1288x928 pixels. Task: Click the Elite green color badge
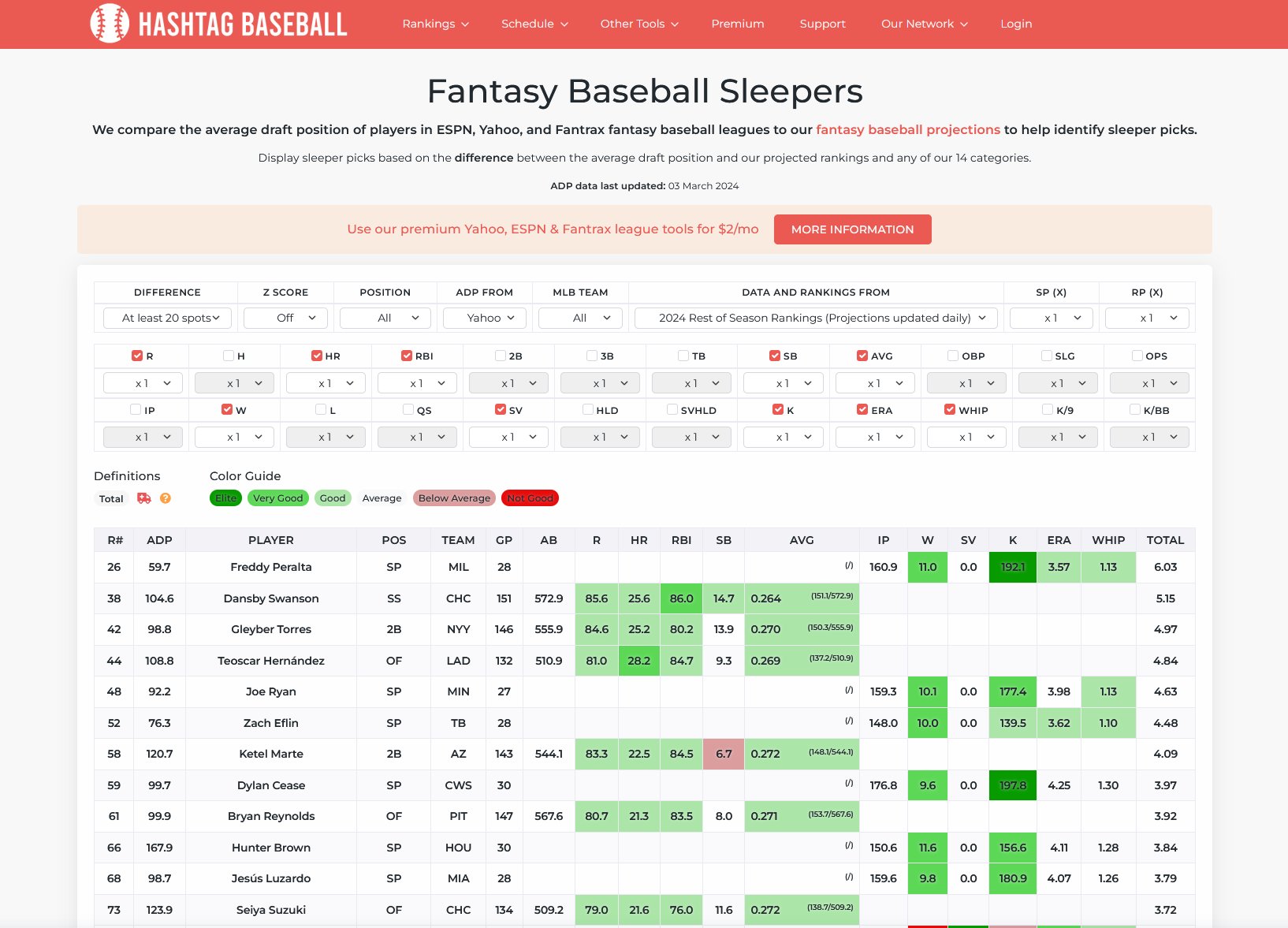(225, 498)
